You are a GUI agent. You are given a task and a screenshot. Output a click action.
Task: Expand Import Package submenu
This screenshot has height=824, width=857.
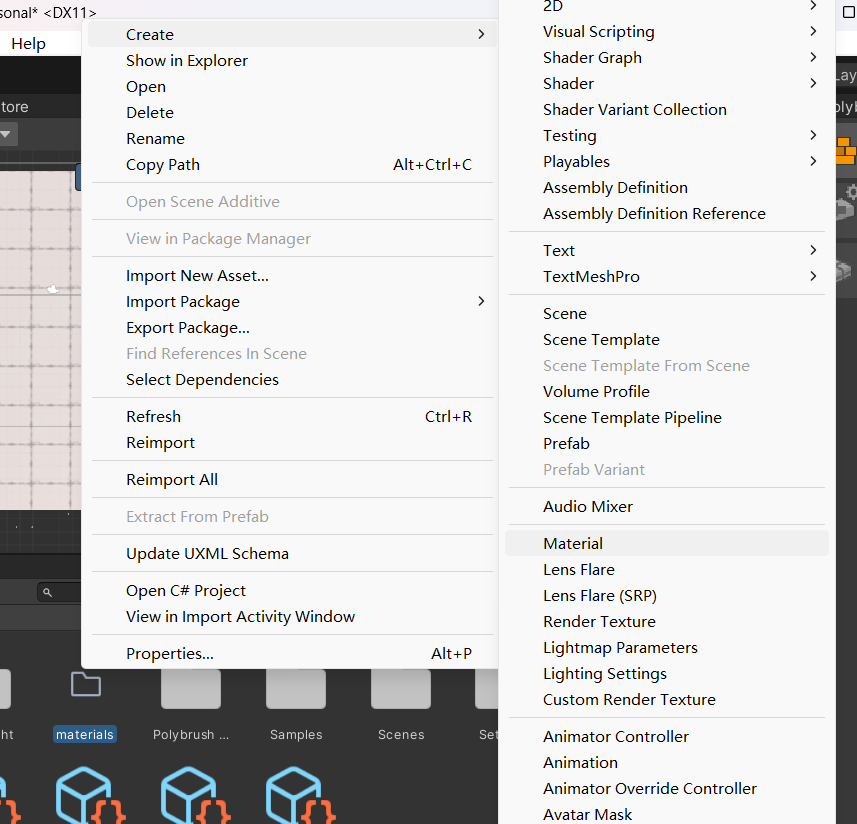click(292, 302)
